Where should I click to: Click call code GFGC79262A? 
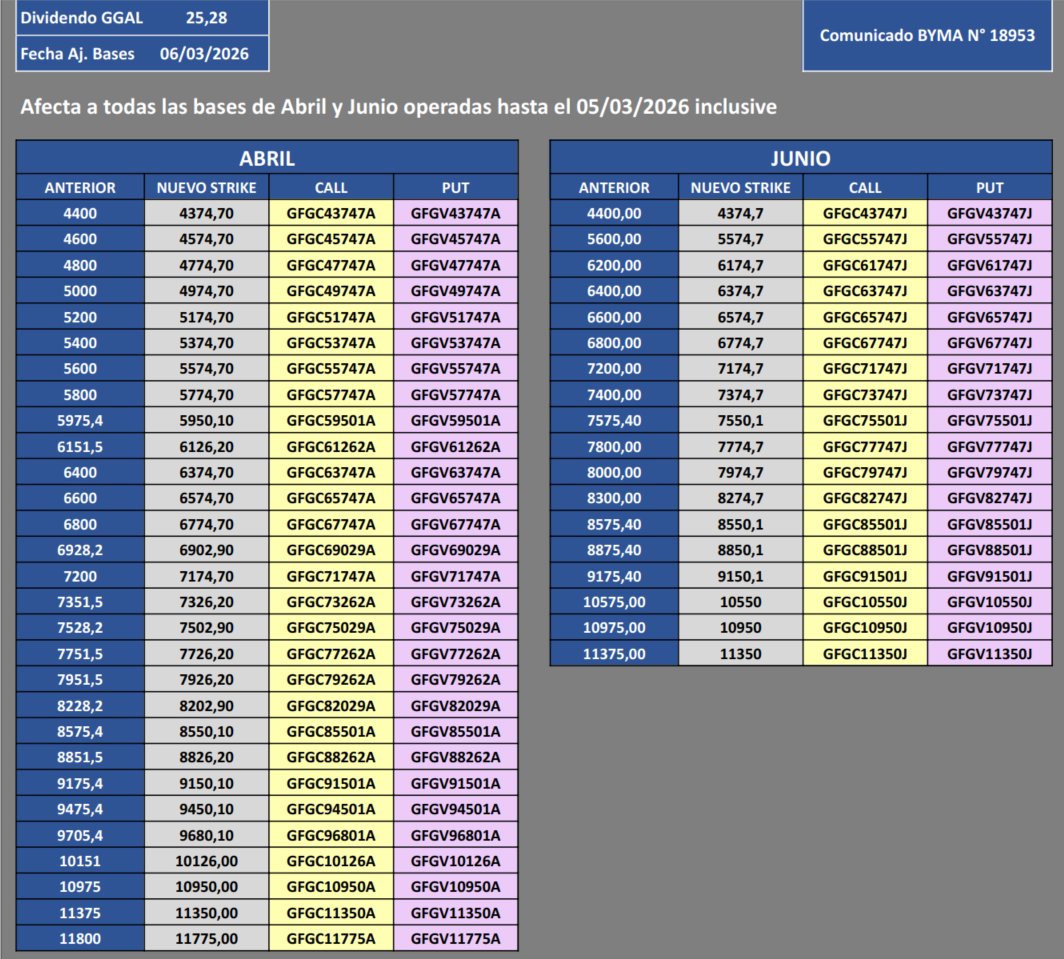point(330,680)
